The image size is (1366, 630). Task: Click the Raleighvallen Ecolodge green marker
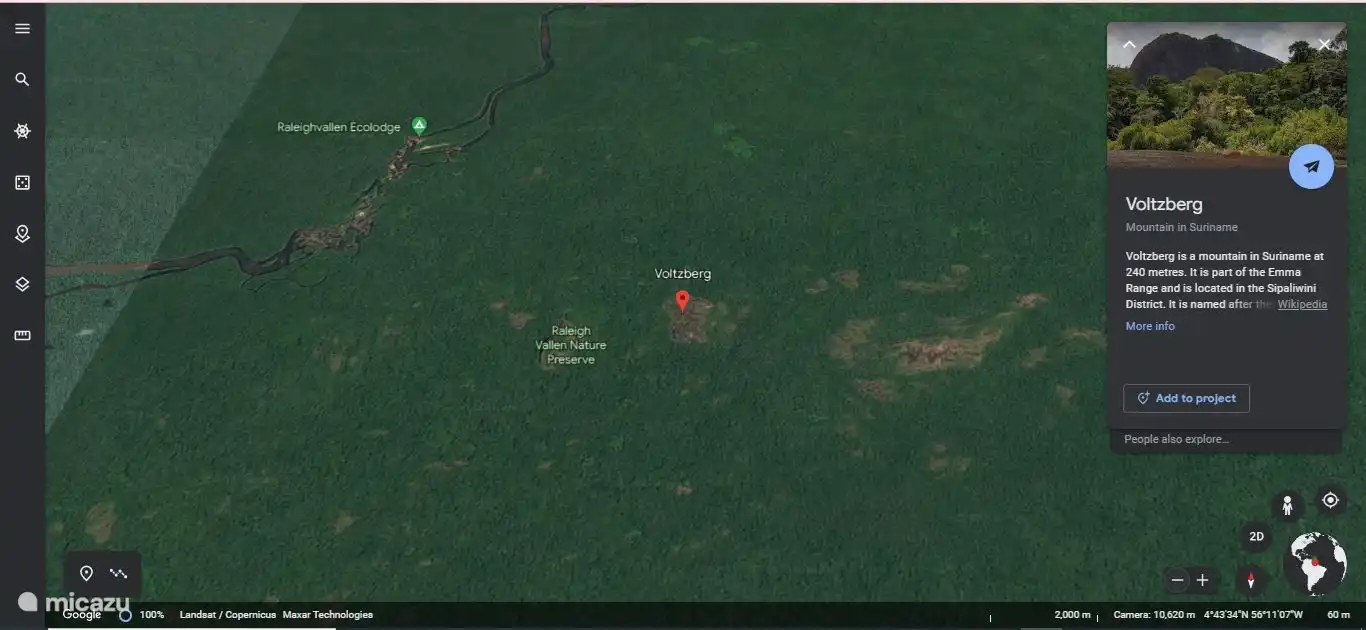pos(419,125)
